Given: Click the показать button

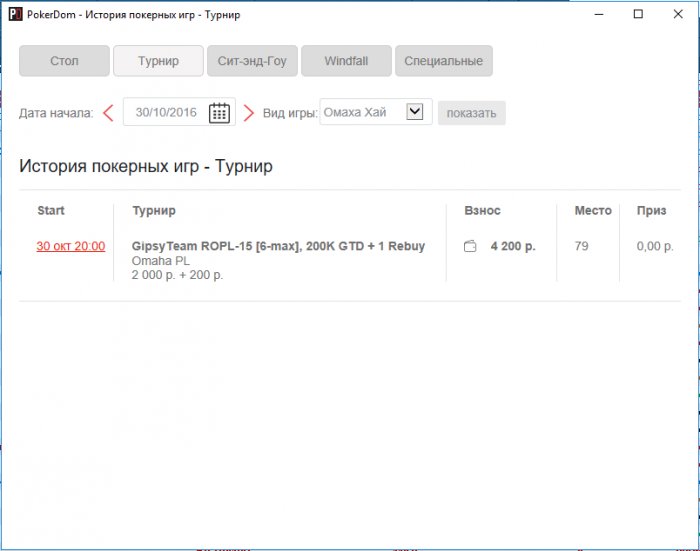Looking at the screenshot, I should (471, 113).
